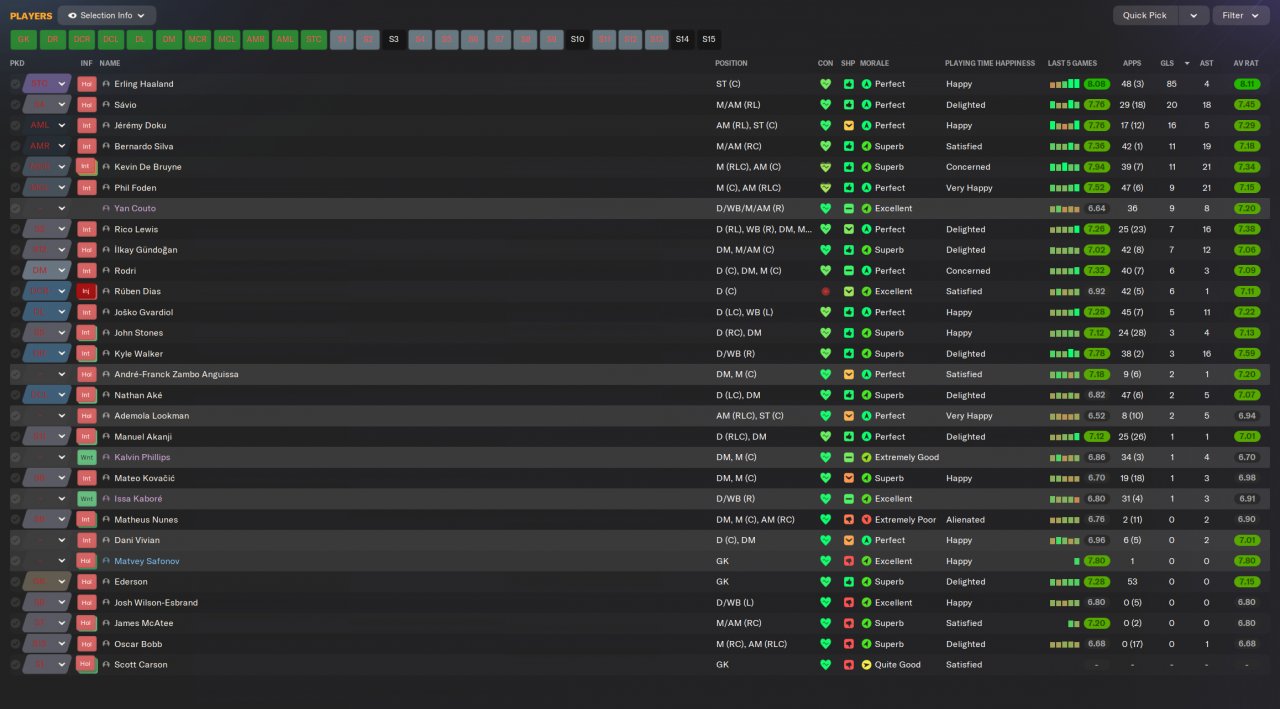1280x709 pixels.
Task: Click Kyle Walker's 7.59 average rating
Action: (x=1247, y=353)
